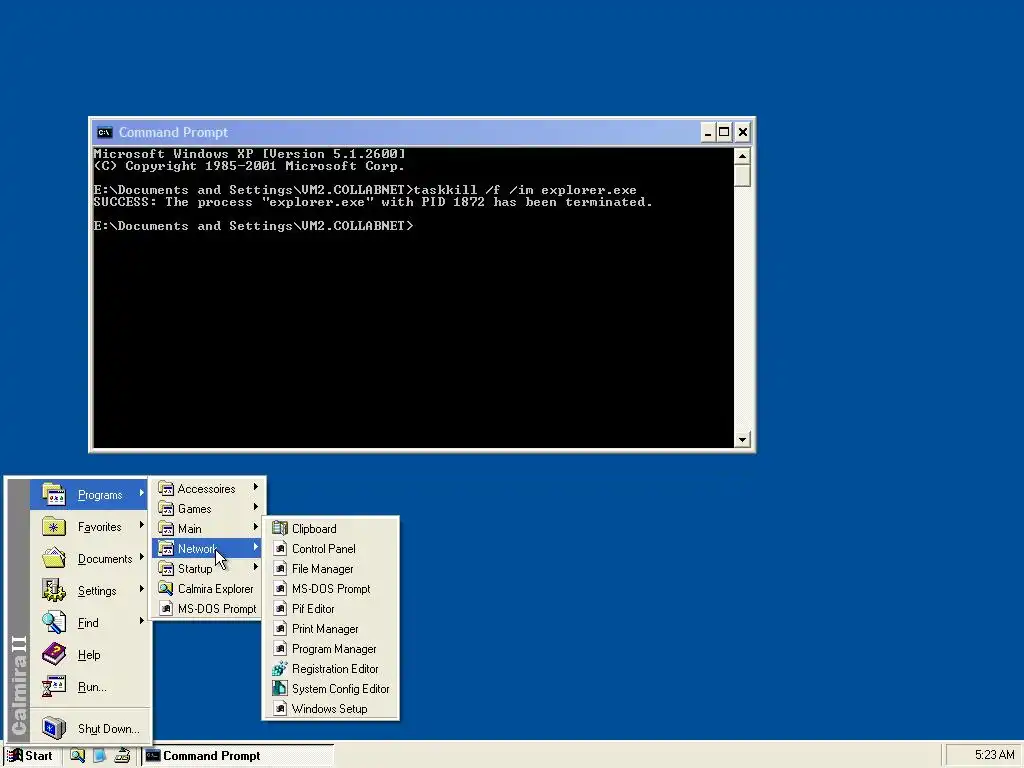Launch File Manager from the submenu

pyautogui.click(x=330, y=569)
